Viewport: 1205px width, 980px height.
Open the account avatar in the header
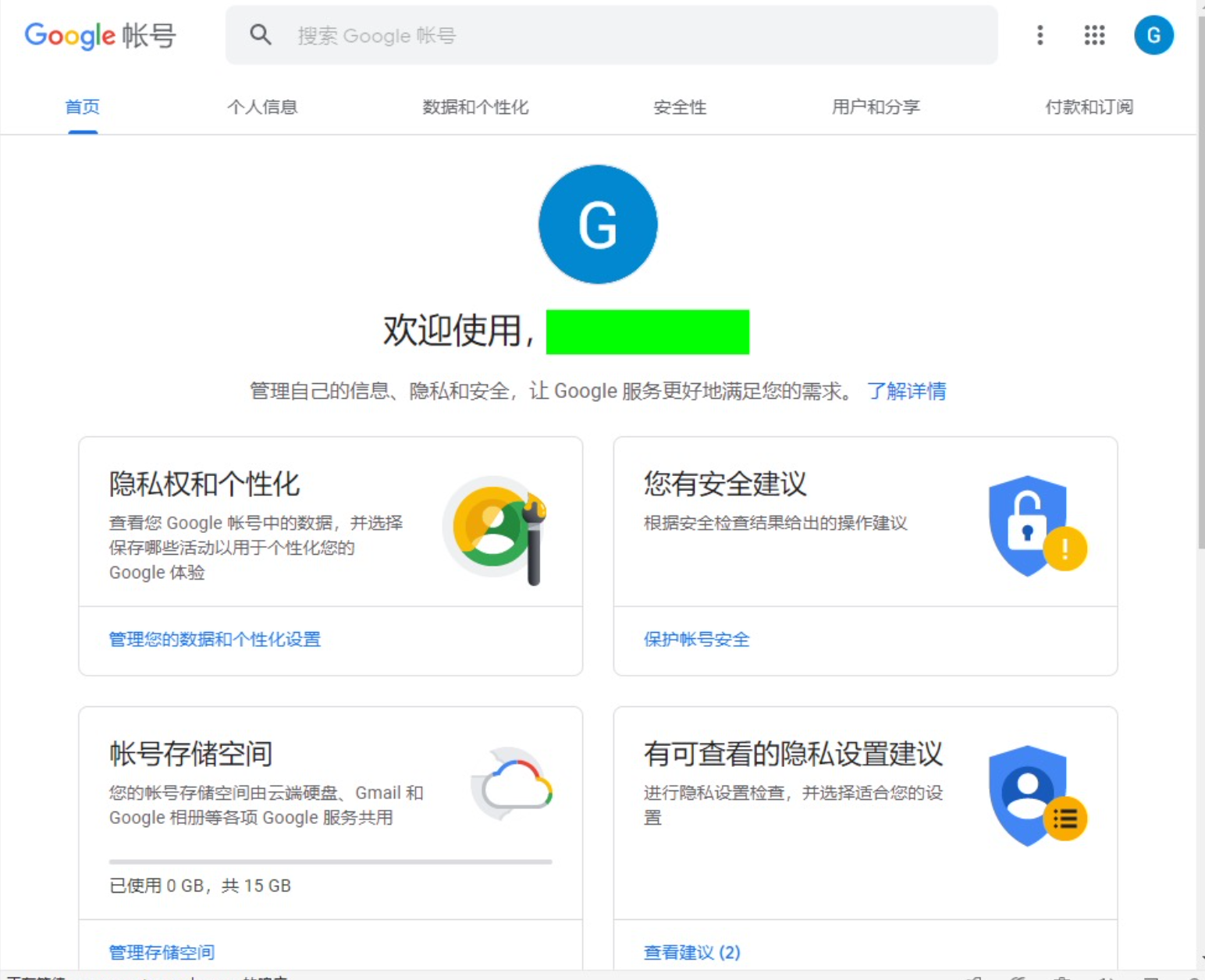(x=1153, y=35)
